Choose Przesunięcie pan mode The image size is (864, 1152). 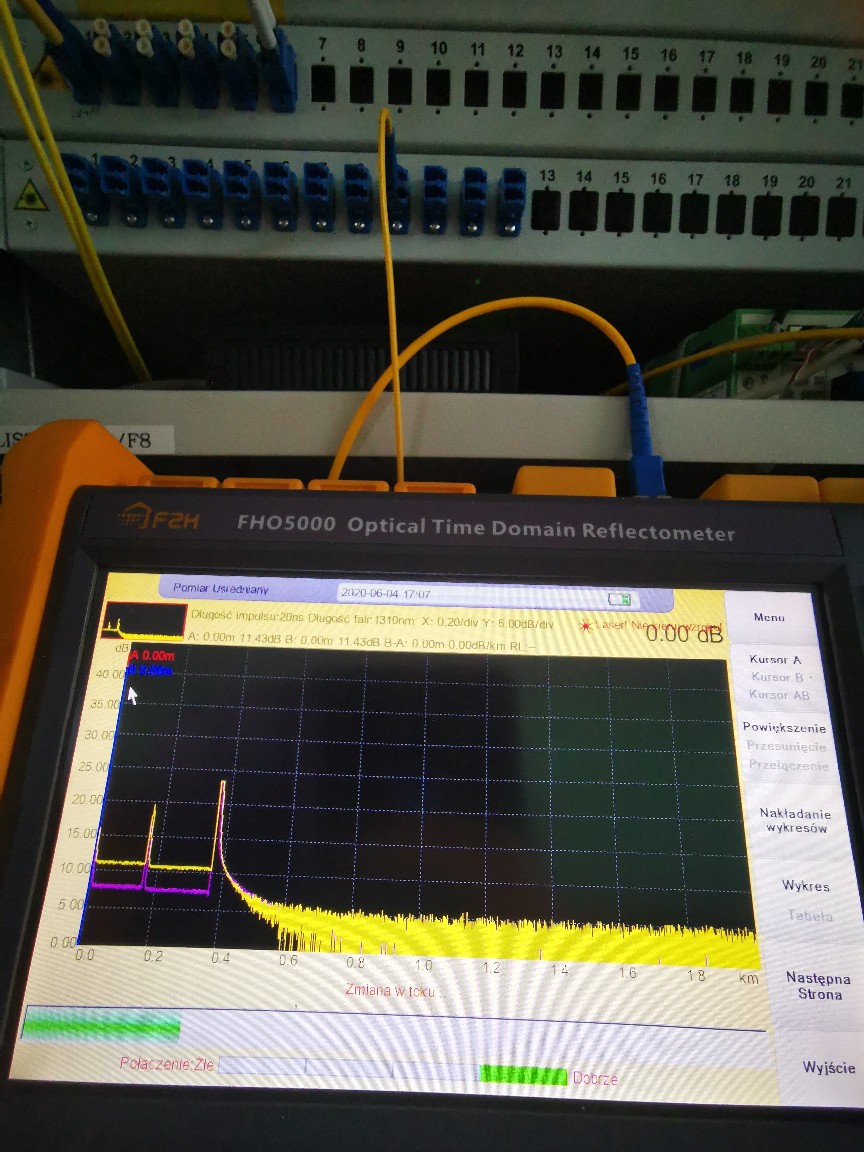786,746
